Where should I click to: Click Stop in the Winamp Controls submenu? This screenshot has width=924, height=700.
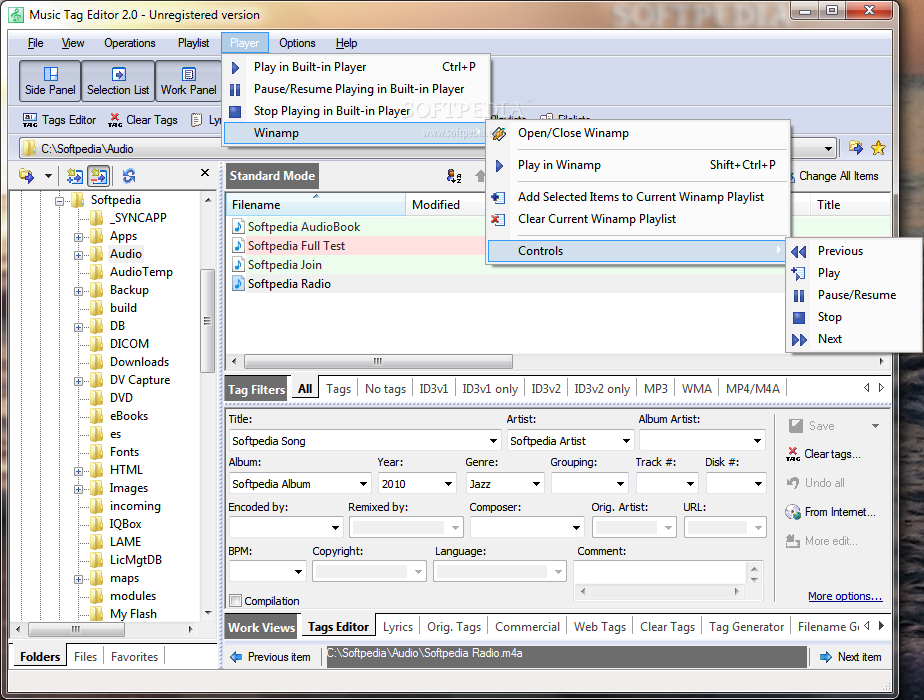pos(854,317)
